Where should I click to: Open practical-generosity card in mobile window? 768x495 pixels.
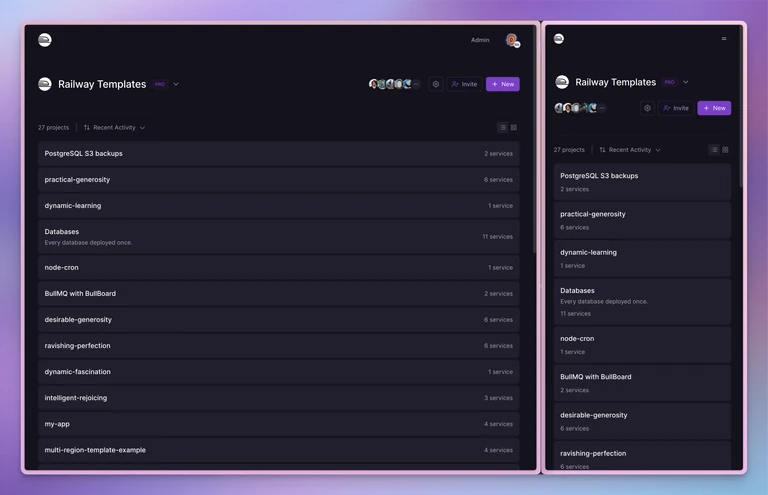coord(642,220)
